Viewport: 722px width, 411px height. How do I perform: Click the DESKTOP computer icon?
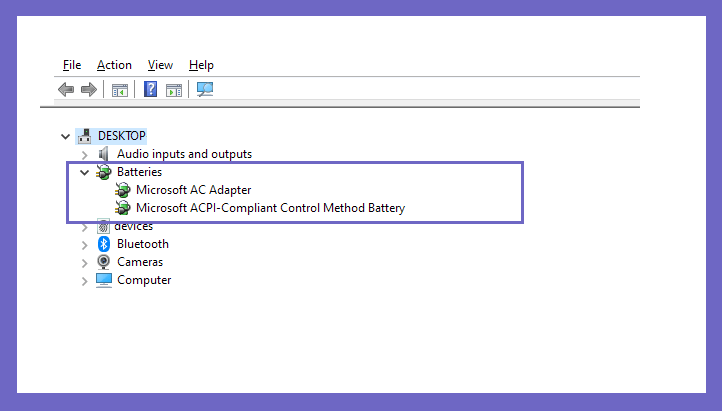(x=85, y=136)
